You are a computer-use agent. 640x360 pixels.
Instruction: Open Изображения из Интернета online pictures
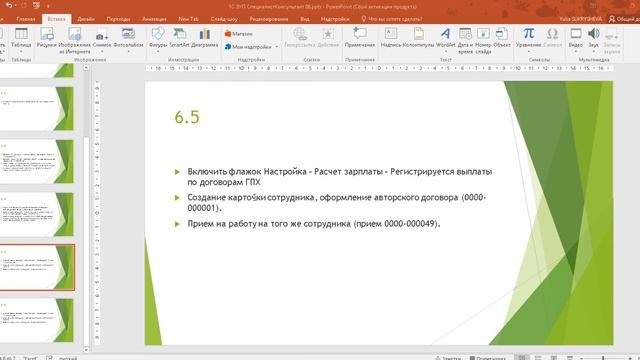75,40
